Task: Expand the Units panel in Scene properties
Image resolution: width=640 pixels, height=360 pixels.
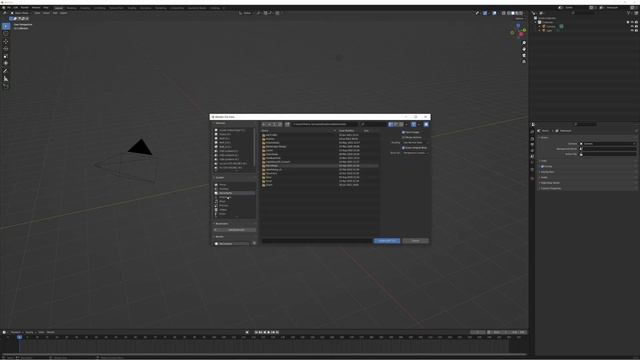Action: [544, 161]
